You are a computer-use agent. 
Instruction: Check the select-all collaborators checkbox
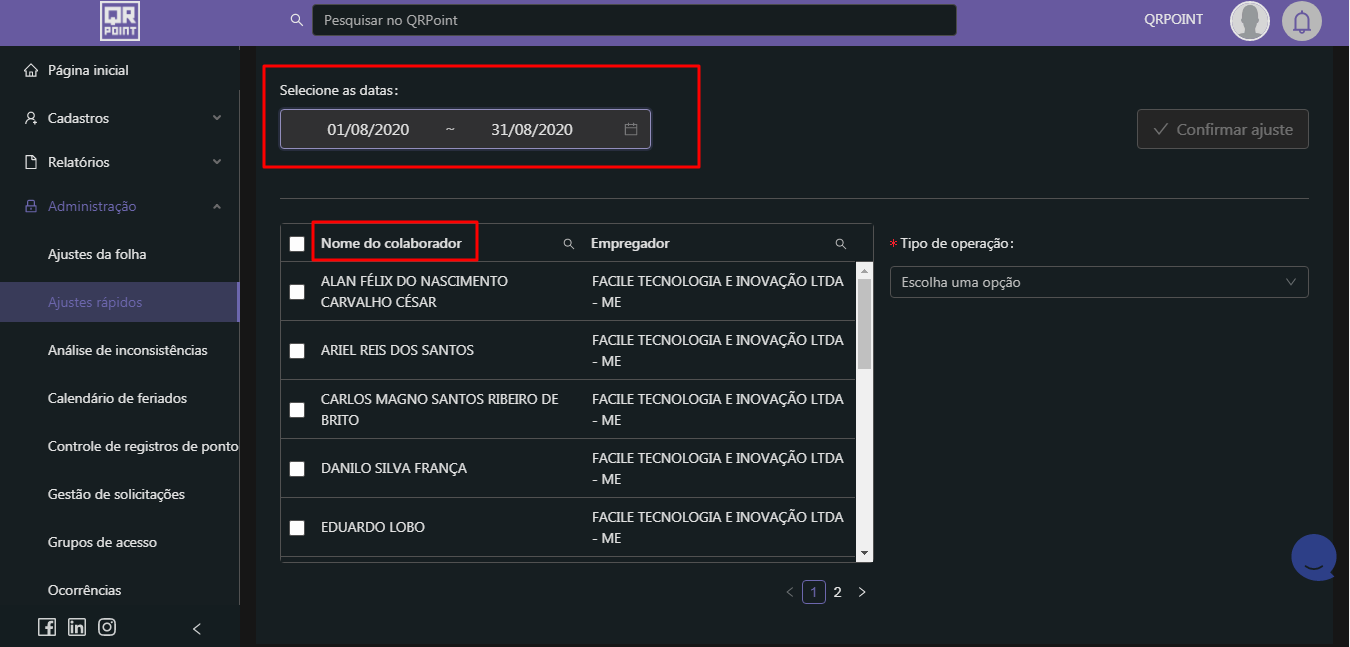(297, 244)
